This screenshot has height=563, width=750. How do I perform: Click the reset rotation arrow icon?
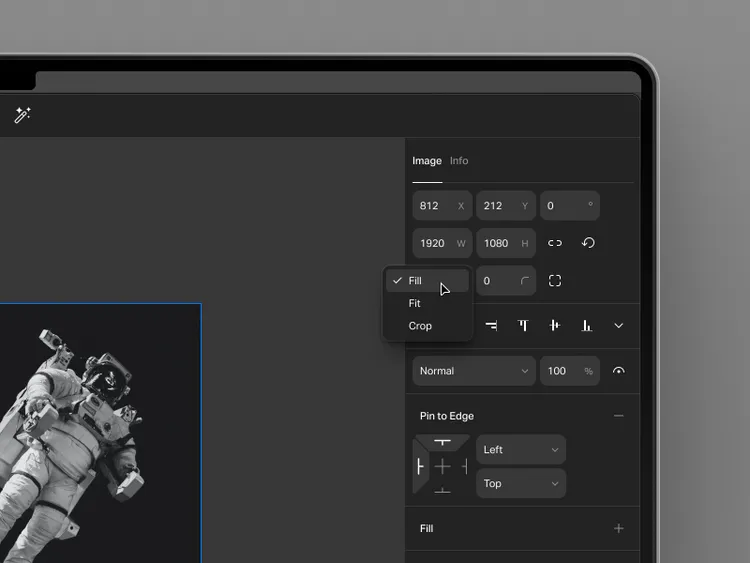pos(588,243)
